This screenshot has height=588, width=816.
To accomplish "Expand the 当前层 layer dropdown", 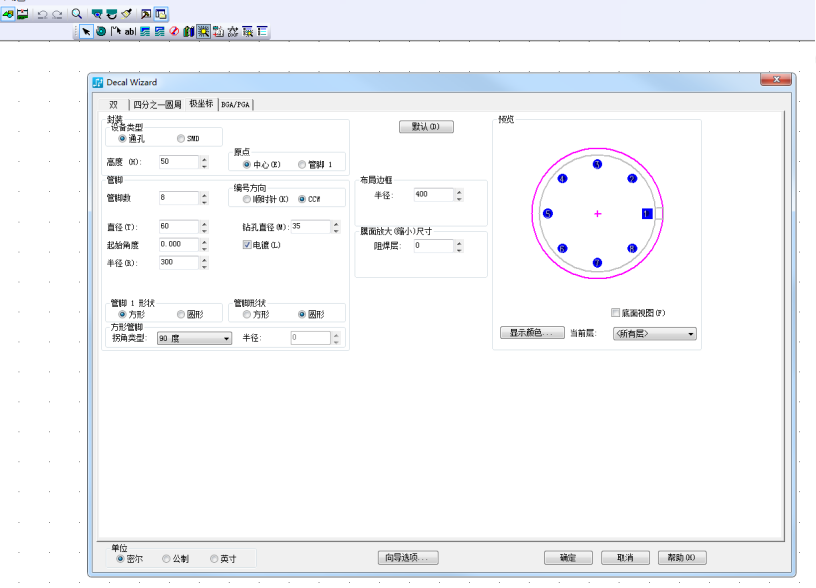I will [x=655, y=334].
